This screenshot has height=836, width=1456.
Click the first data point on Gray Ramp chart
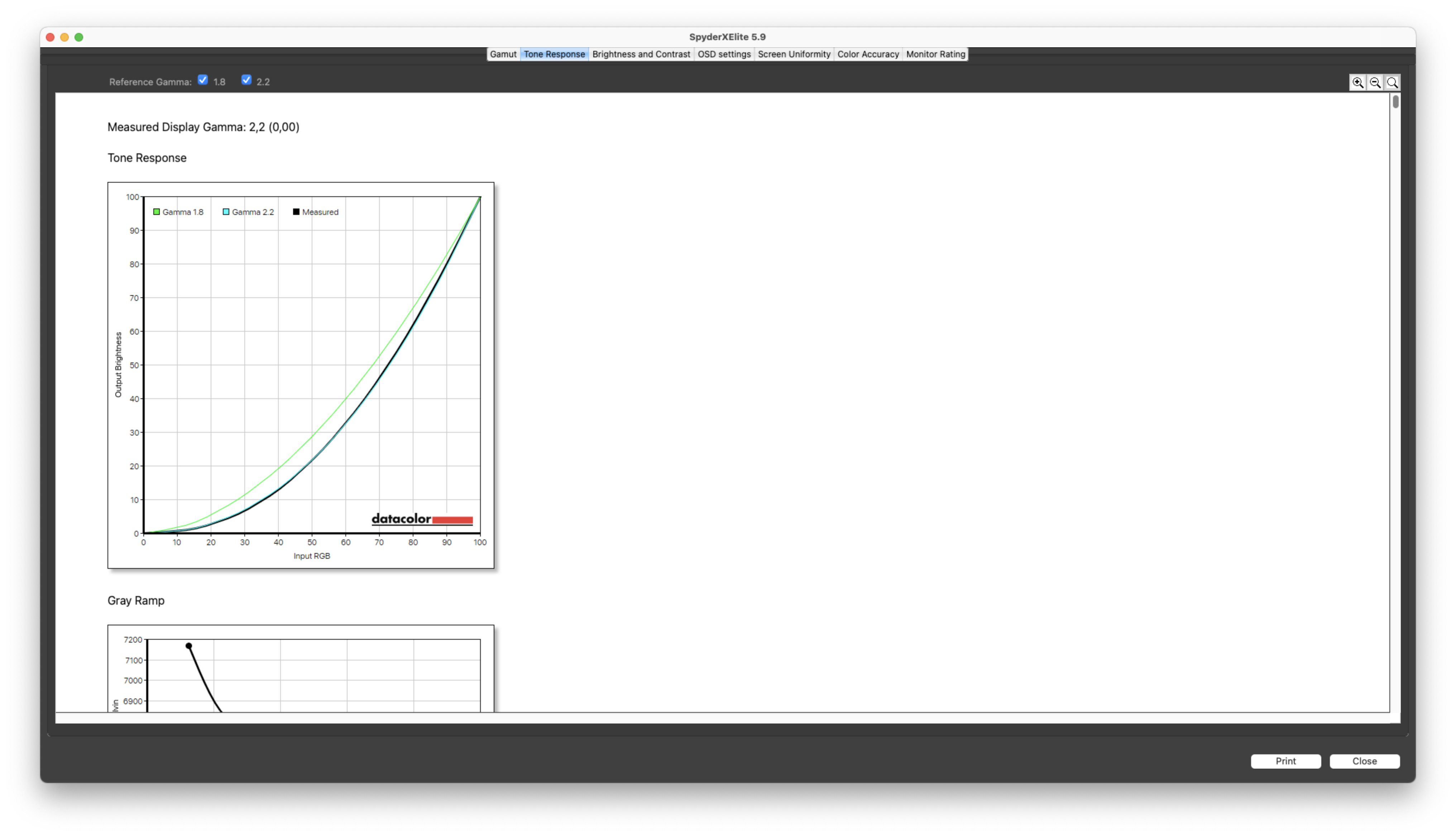tap(188, 646)
